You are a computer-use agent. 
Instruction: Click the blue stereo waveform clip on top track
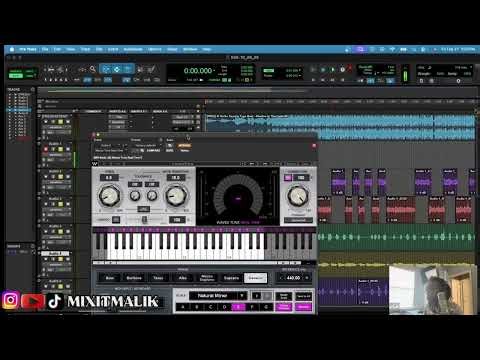click(x=340, y=127)
